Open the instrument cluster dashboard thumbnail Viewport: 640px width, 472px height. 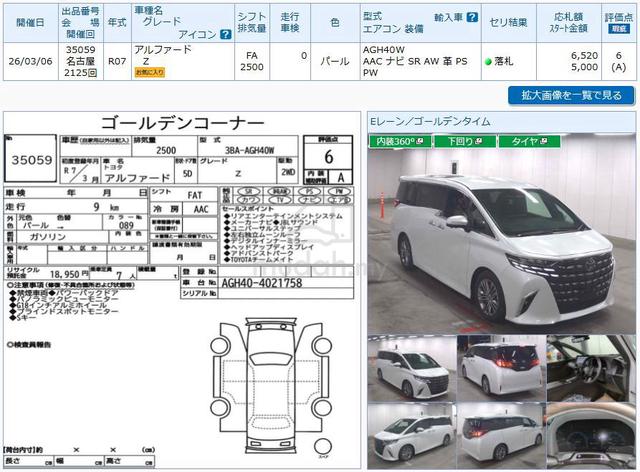[591, 436]
